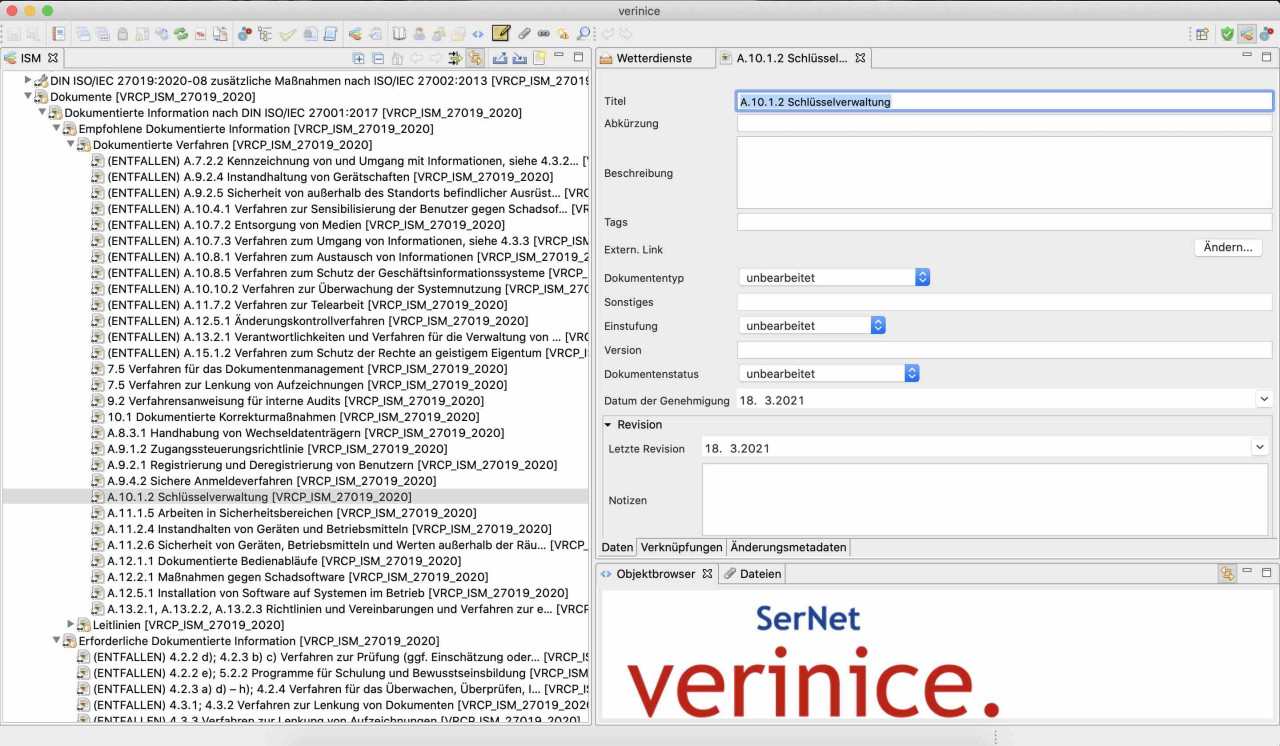1280x746 pixels.
Task: Click the yellow note edit icon in the toolbar
Action: coord(502,33)
